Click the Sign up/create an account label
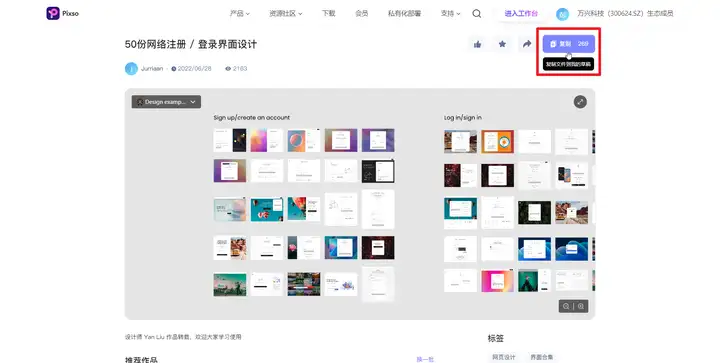This screenshot has width=720, height=363. point(252,117)
